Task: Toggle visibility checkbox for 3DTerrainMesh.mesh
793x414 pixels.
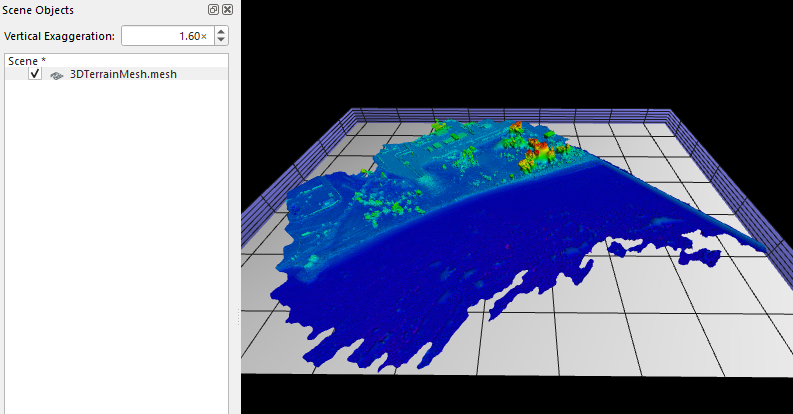Action: click(x=35, y=74)
